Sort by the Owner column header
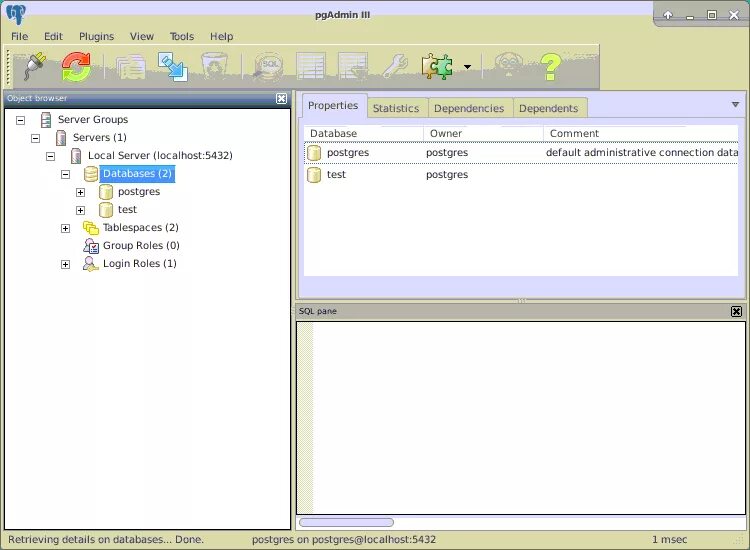The width and height of the screenshot is (750, 550). point(484,133)
